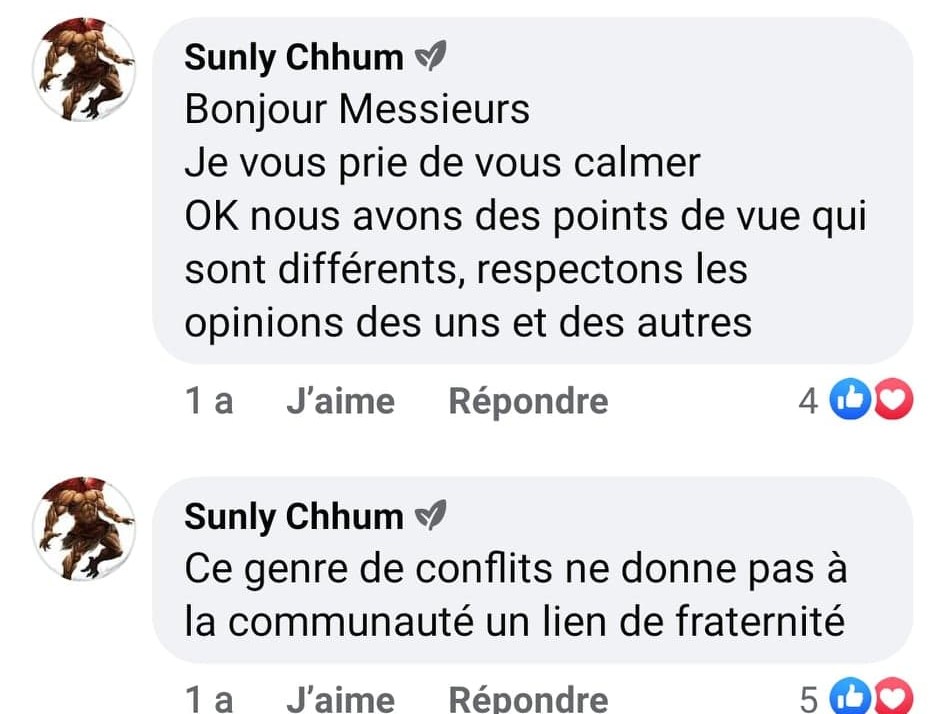
Task: Click the "1 a" timestamp under the "Bonjour Messieurs" comment
Action: pos(209,402)
